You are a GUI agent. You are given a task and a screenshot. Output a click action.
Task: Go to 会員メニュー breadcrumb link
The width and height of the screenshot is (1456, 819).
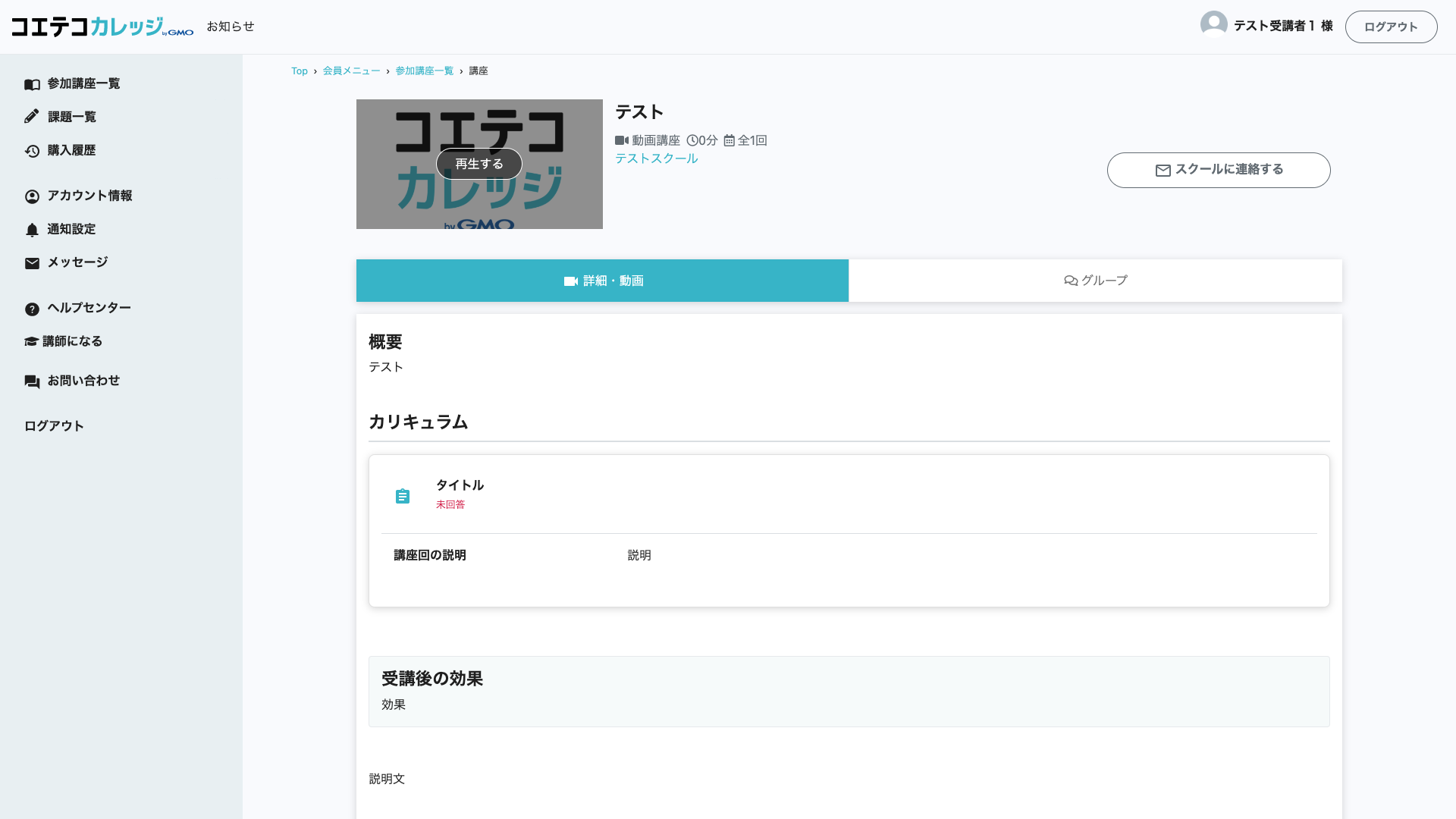351,71
